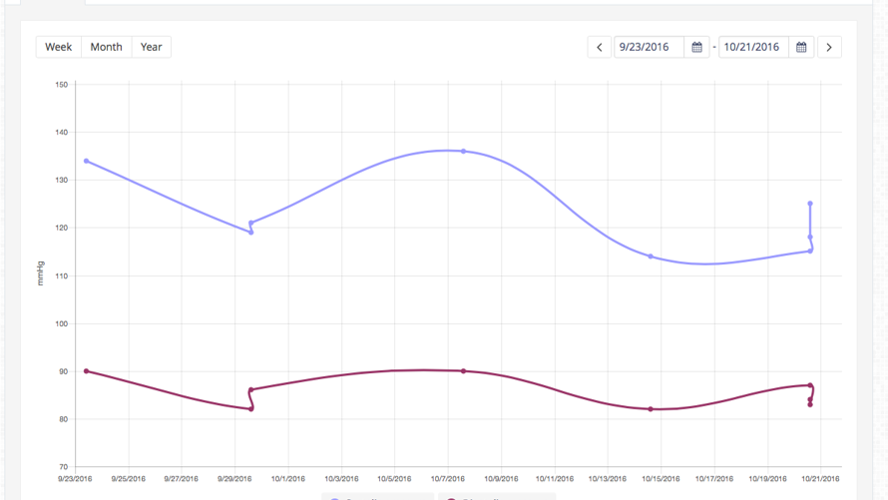Toggle the maroon series legend item
This screenshot has height=500, width=888.
tap(495, 497)
